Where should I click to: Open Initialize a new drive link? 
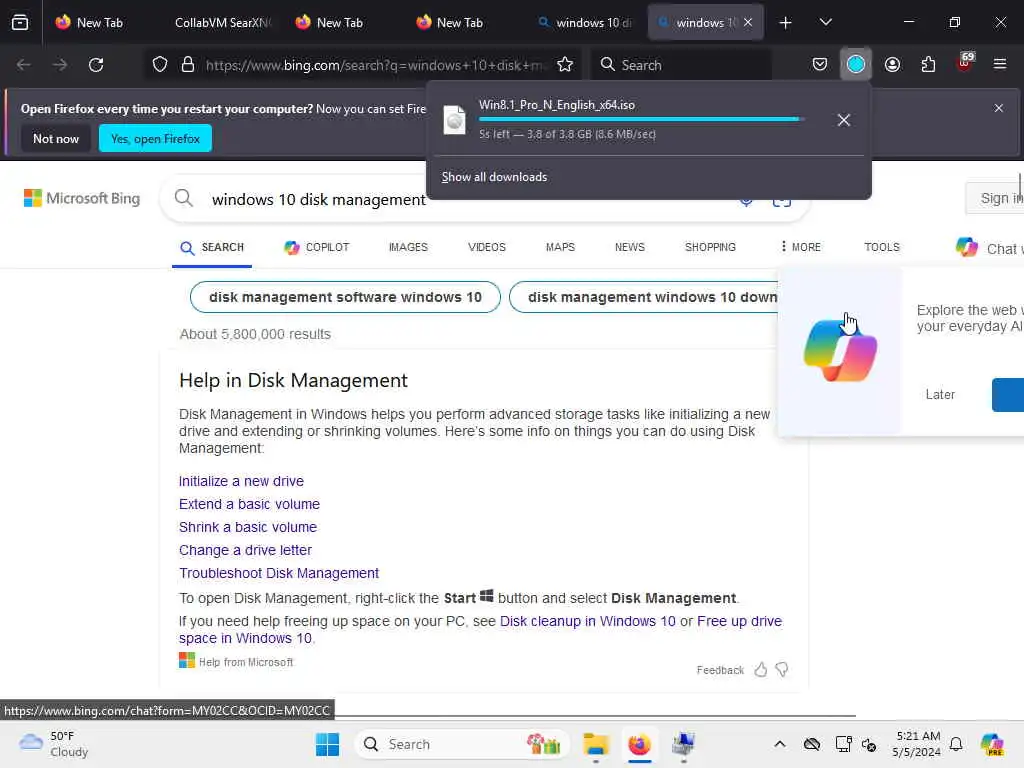(x=241, y=481)
